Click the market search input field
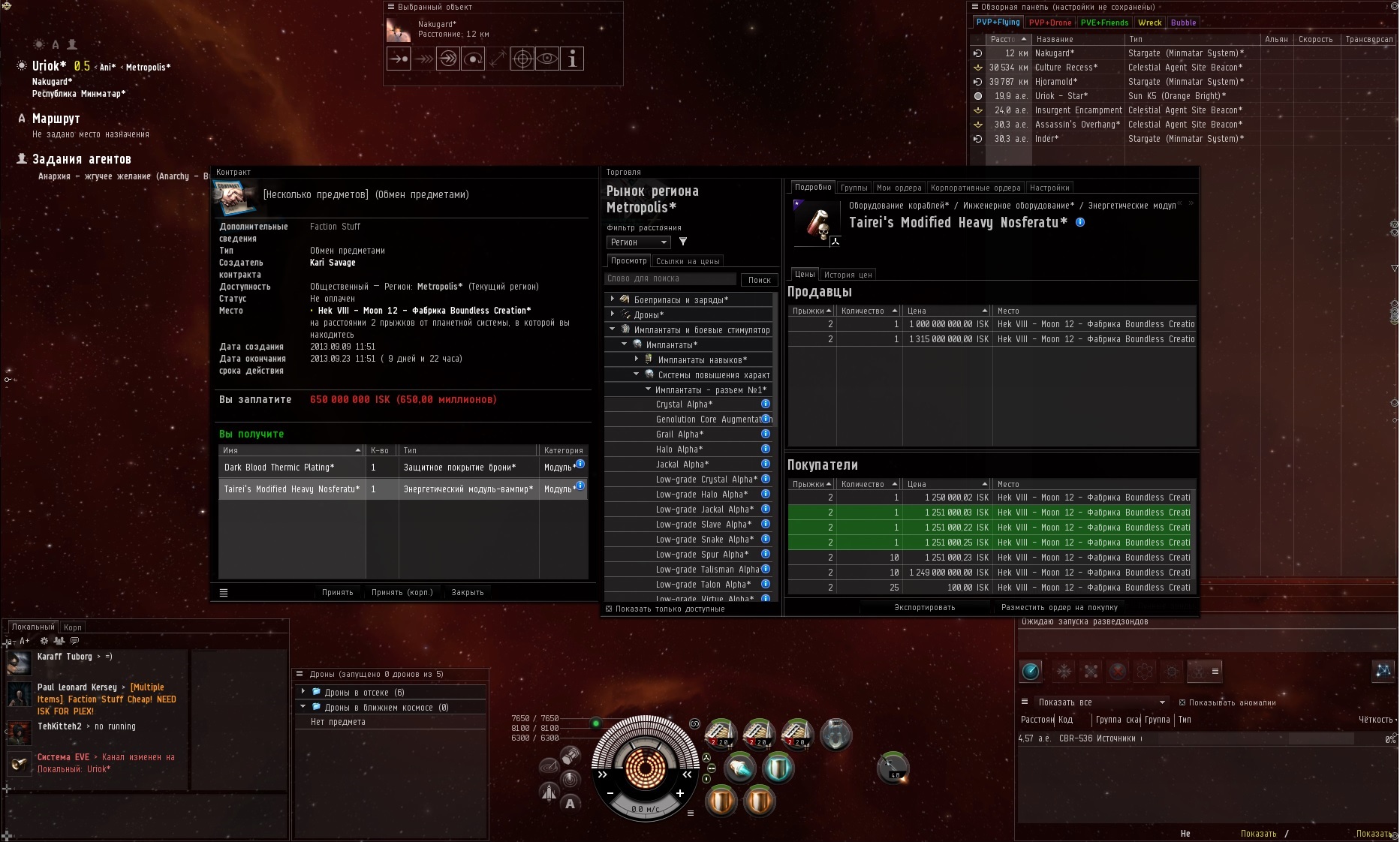1400x842 pixels. pyautogui.click(x=670, y=278)
